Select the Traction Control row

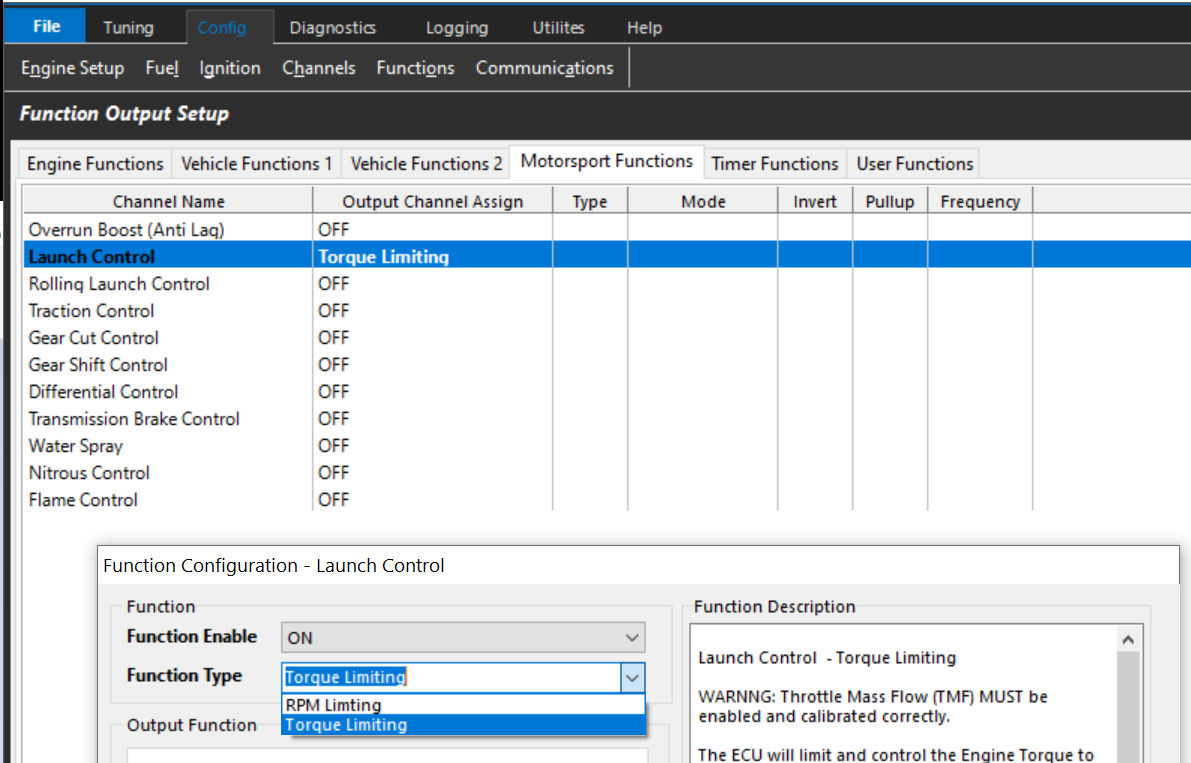pyautogui.click(x=607, y=311)
